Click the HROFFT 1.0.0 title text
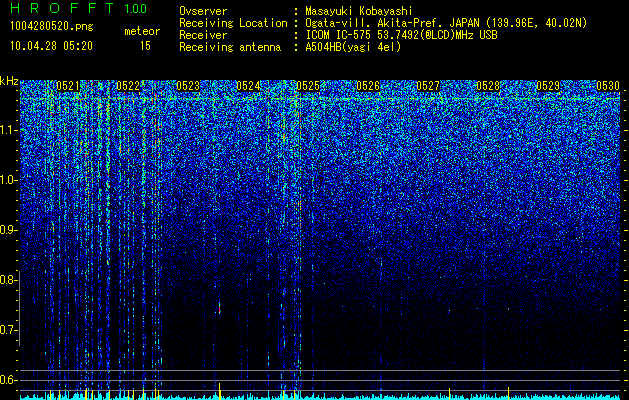The height and width of the screenshot is (400, 629). click(x=78, y=8)
